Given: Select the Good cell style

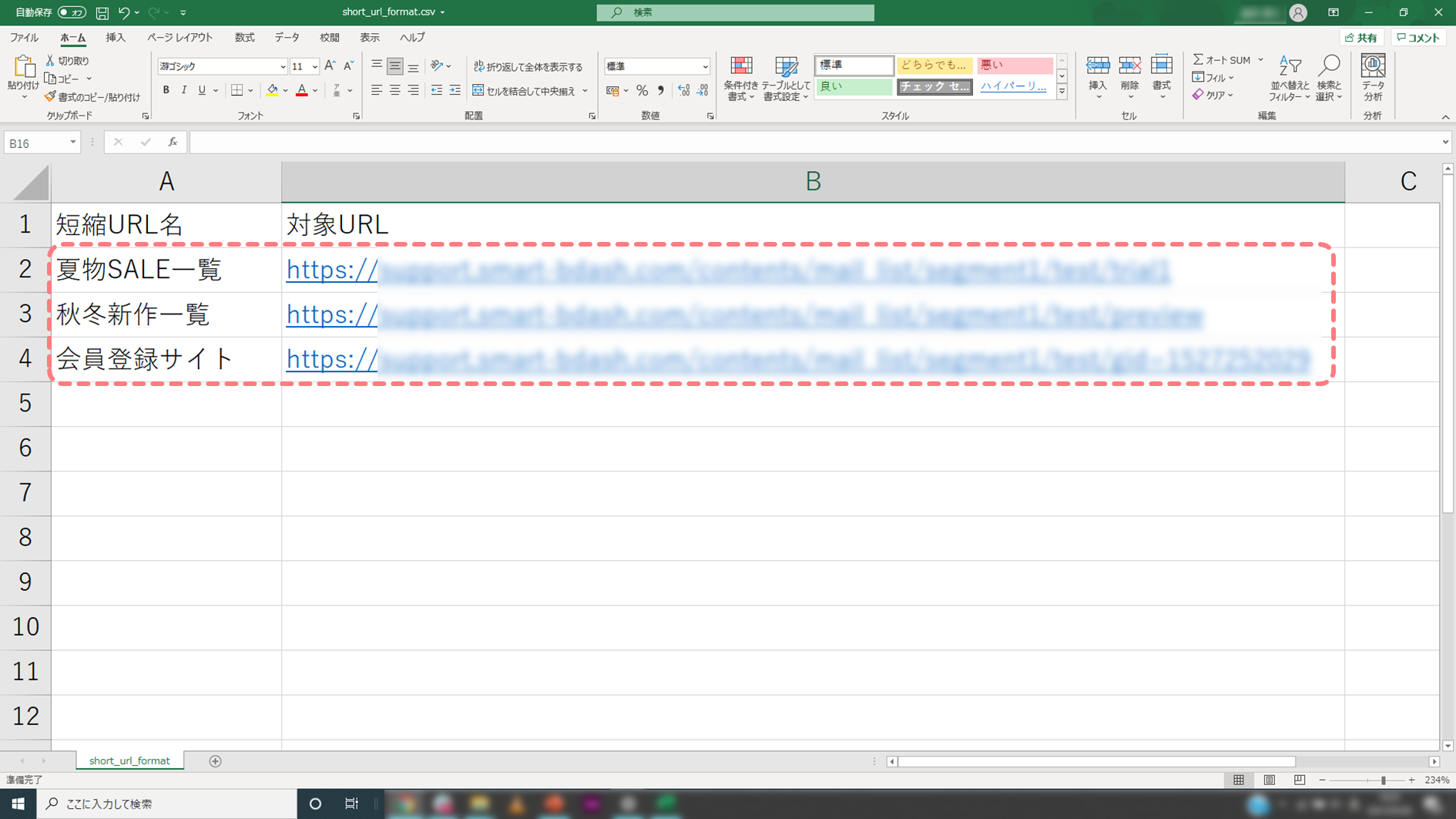Looking at the screenshot, I should (x=854, y=87).
